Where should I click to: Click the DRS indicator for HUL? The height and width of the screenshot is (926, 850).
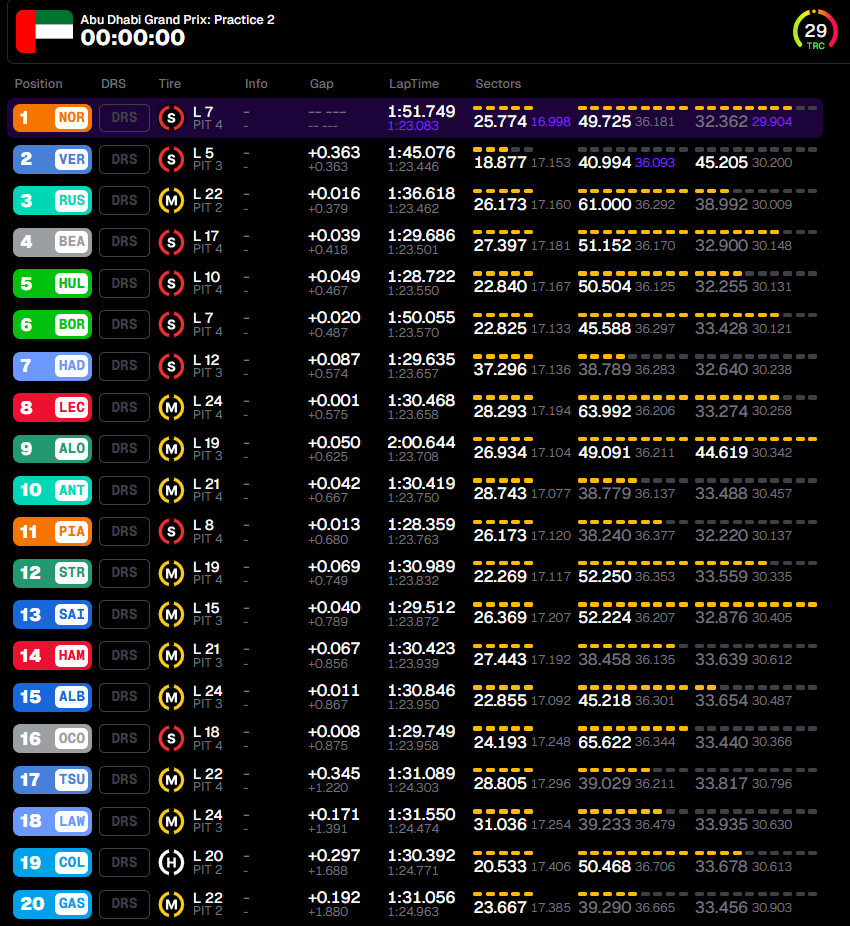[x=124, y=283]
